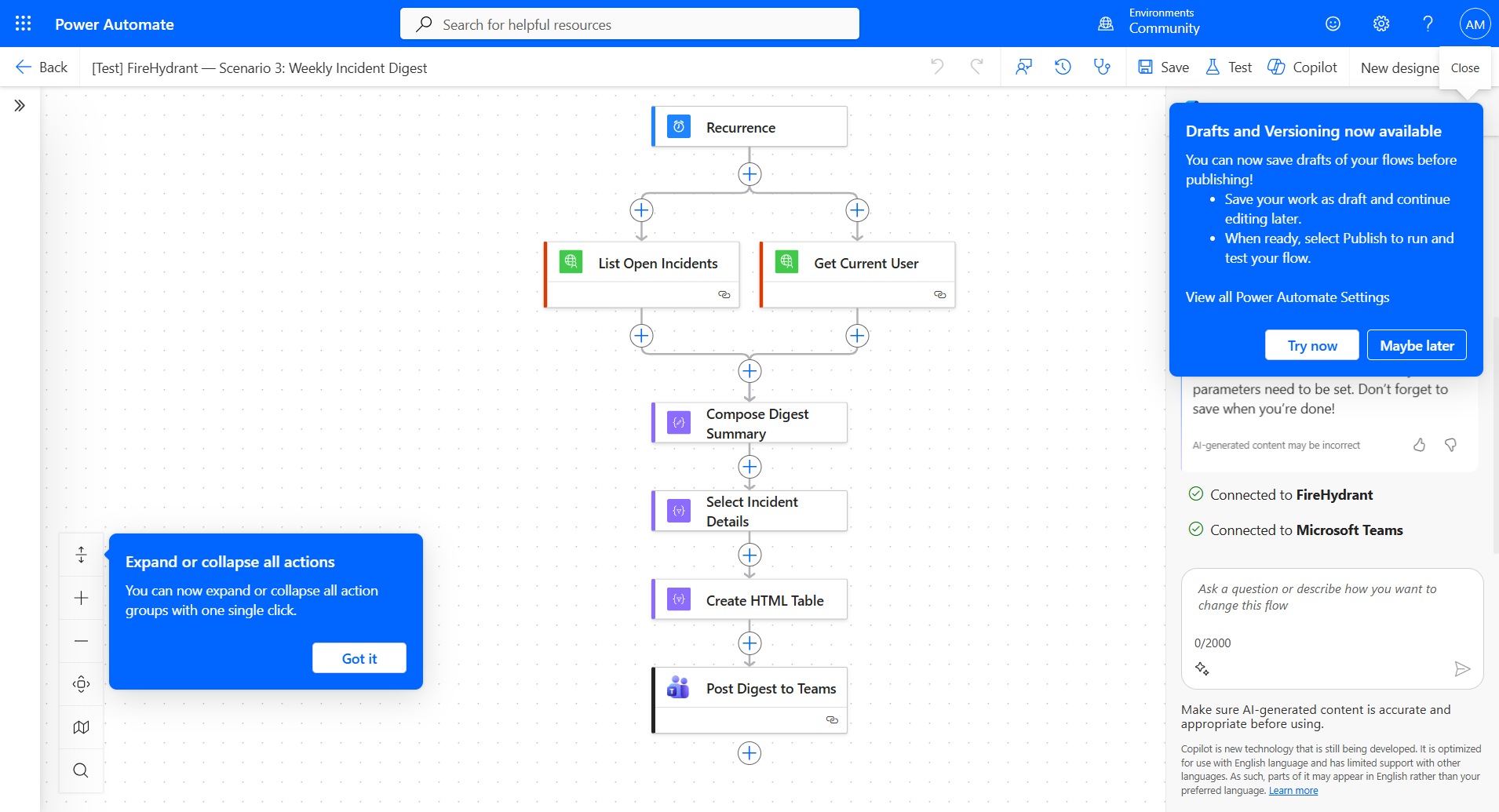The image size is (1499, 812).
Task: Click the Power Automate title
Action: click(x=115, y=24)
